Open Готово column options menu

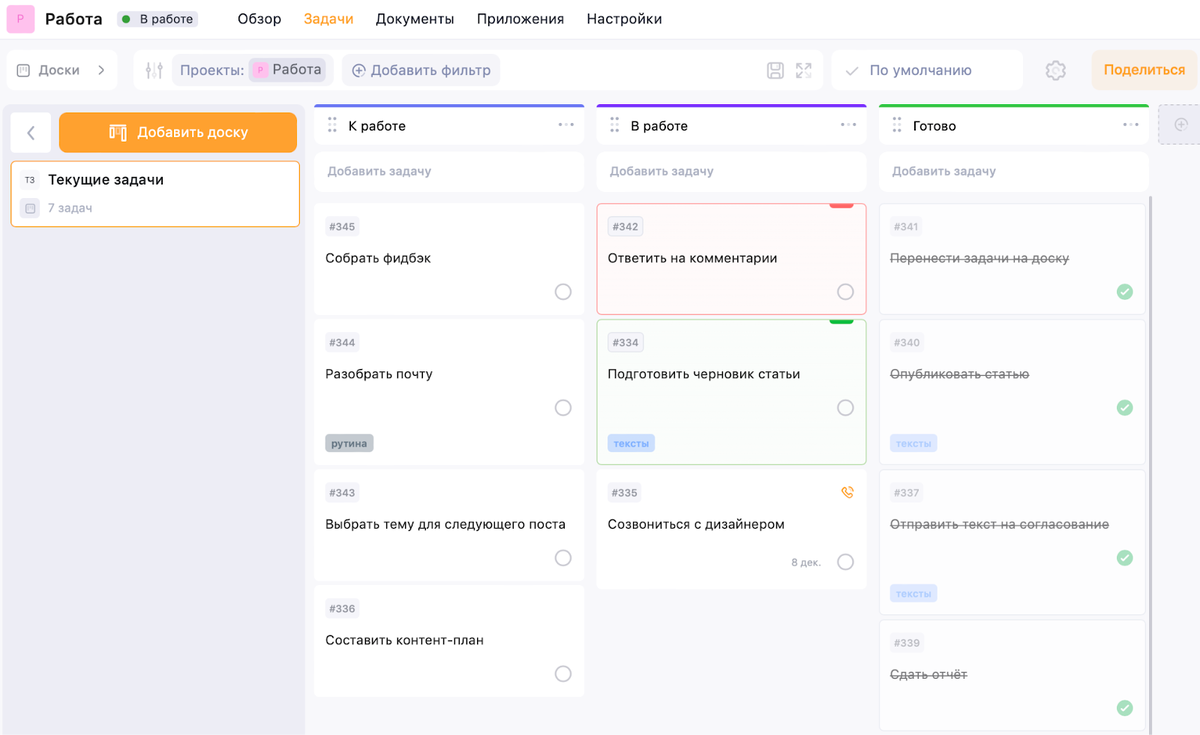pos(1131,125)
